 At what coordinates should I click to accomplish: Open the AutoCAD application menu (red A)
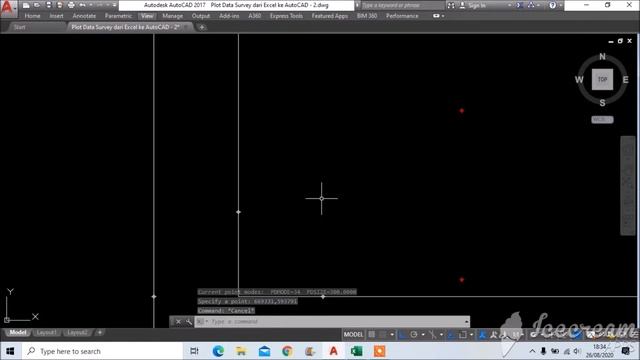[x=8, y=9]
